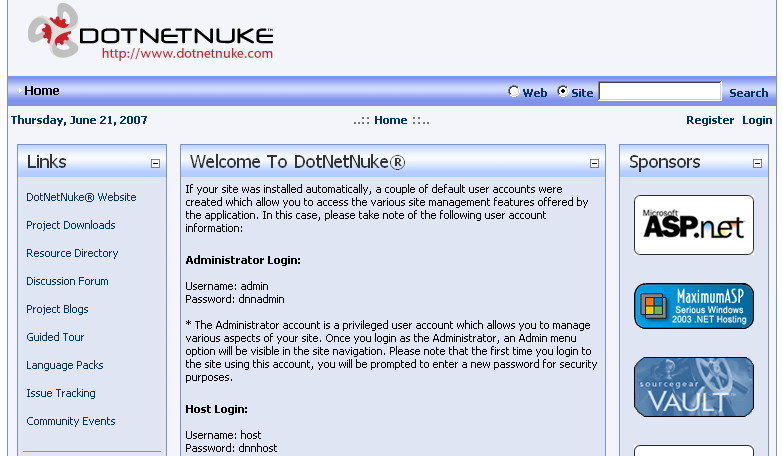Click the text Username: host
This screenshot has height=456, width=783.
[x=223, y=435]
